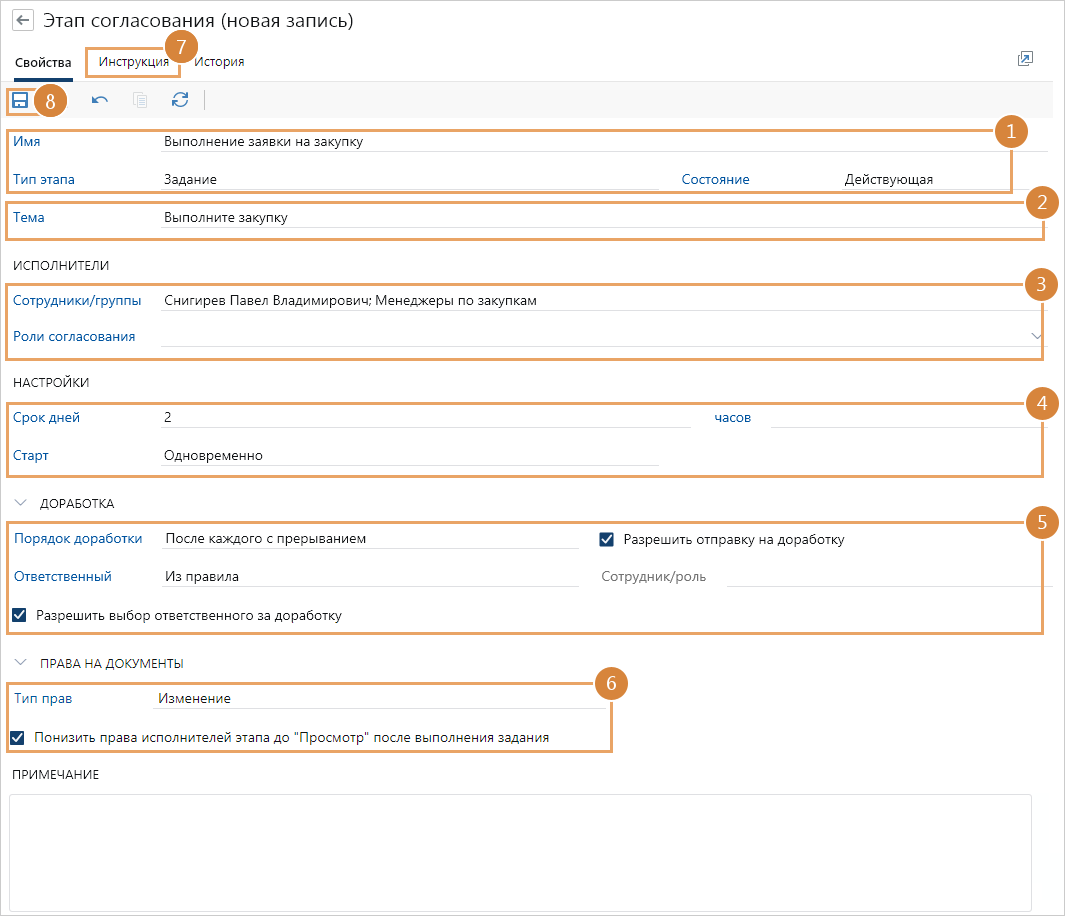Click the back arrow icon beside the title
The height and width of the screenshot is (916, 1065).
(22, 20)
